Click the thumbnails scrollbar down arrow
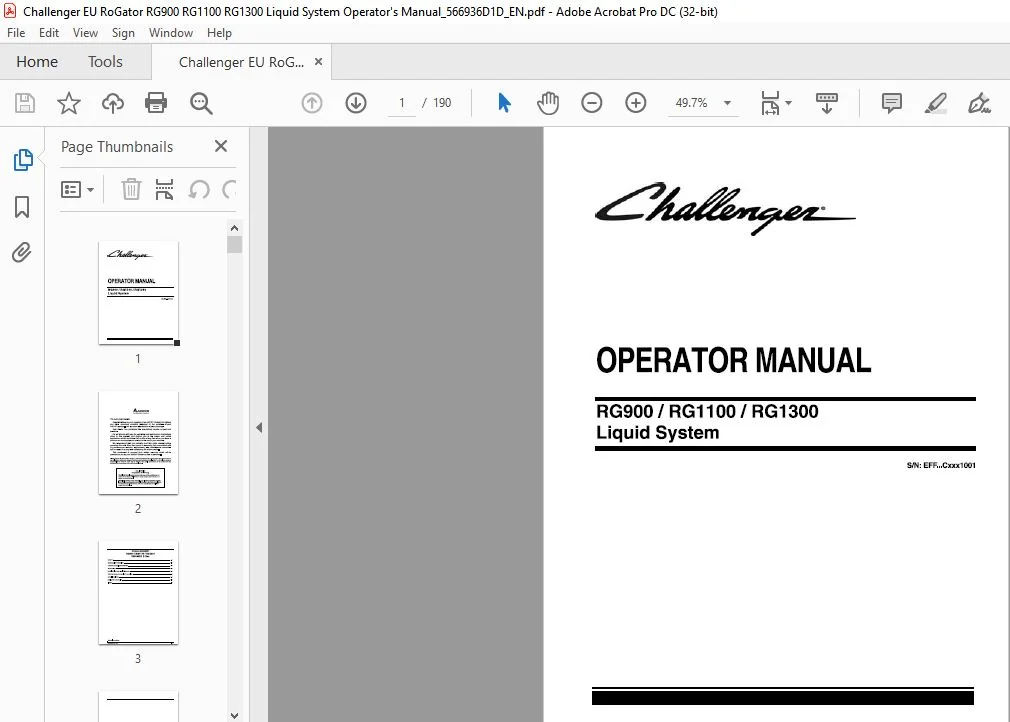 pyautogui.click(x=234, y=715)
